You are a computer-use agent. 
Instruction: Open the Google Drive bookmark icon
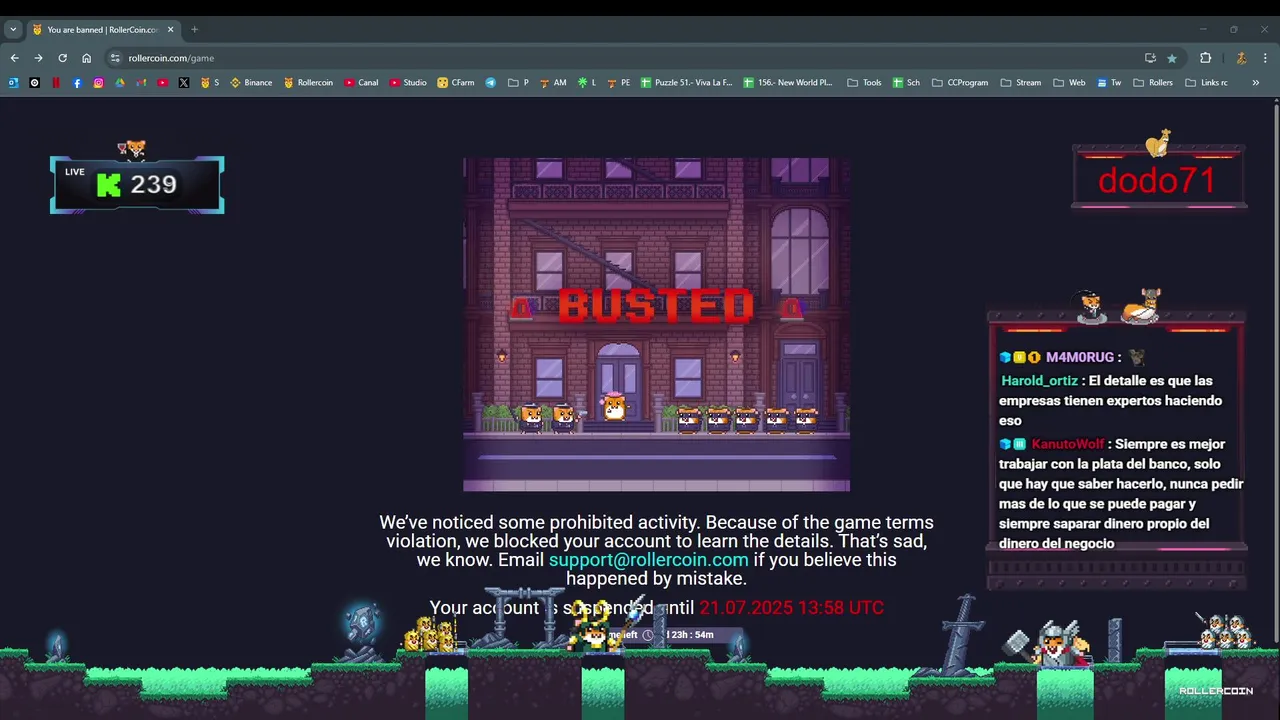[120, 83]
